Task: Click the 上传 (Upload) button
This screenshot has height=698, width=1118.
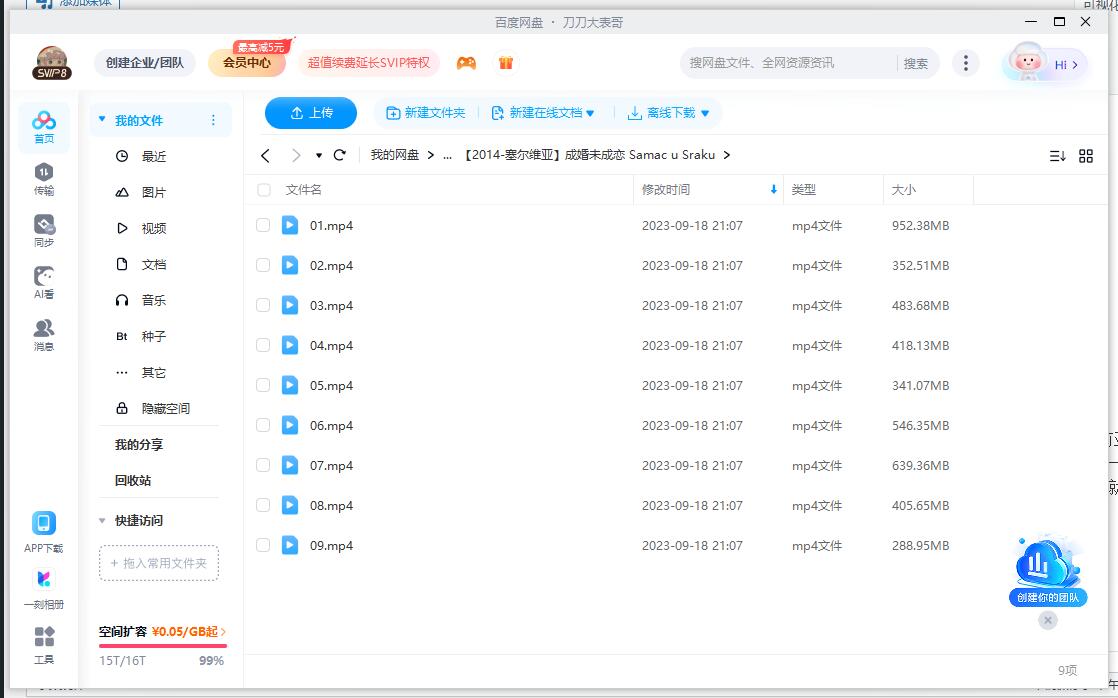Action: pyautogui.click(x=310, y=113)
